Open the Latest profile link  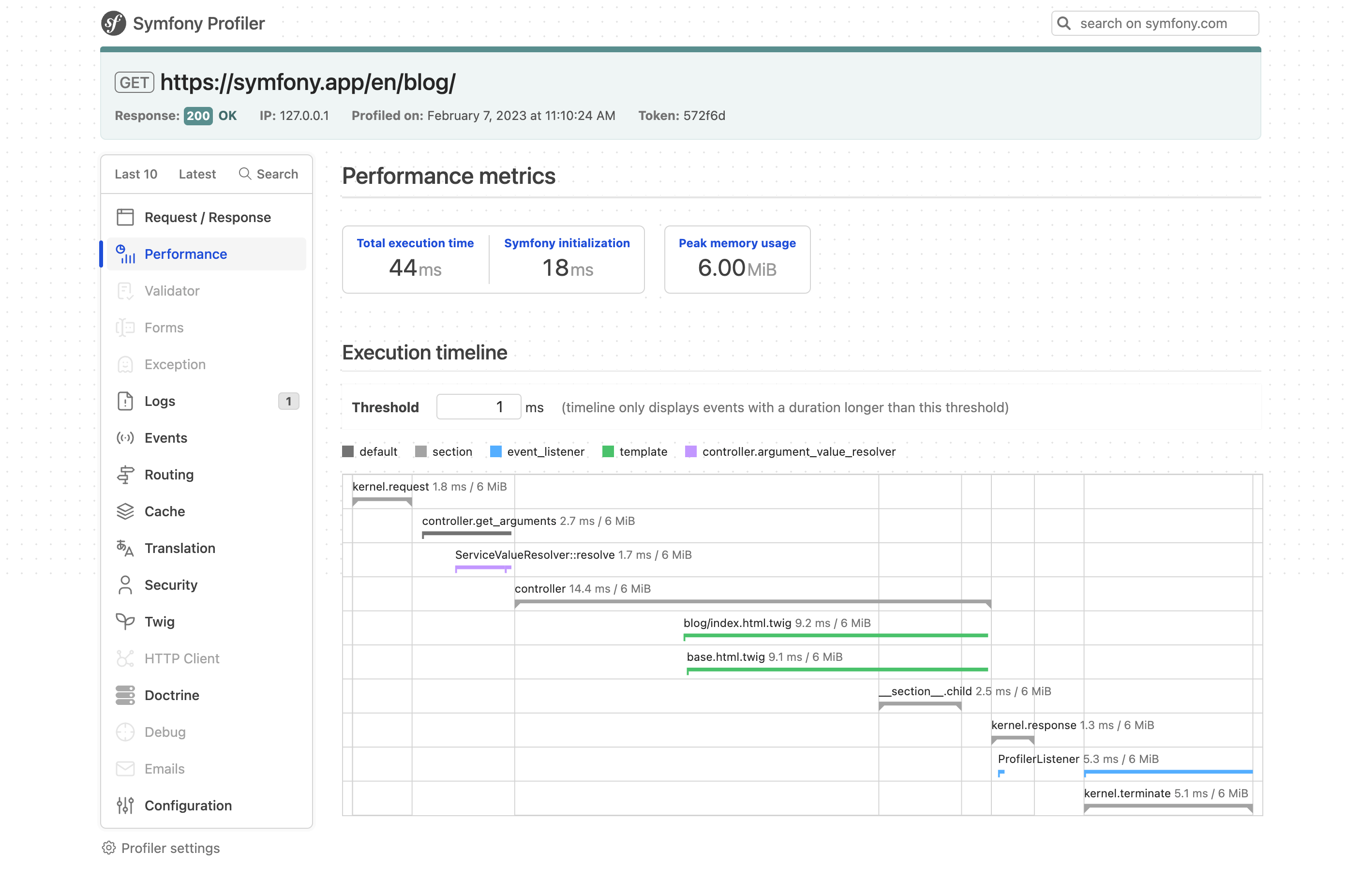(x=197, y=174)
